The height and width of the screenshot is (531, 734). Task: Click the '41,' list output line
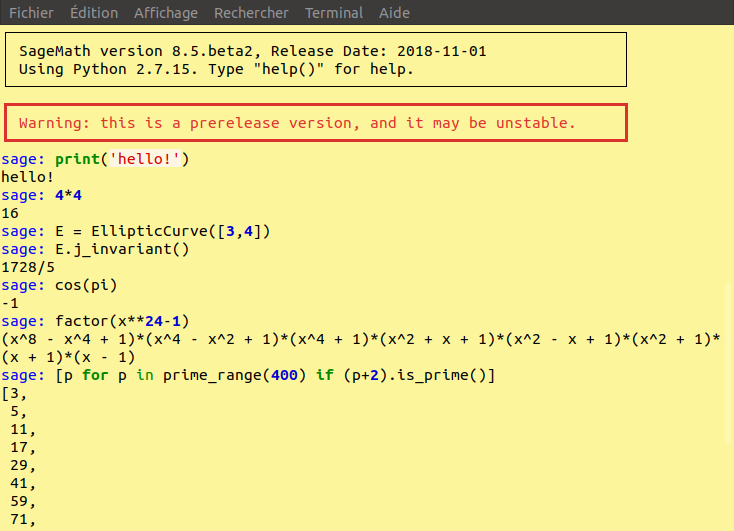point(23,483)
